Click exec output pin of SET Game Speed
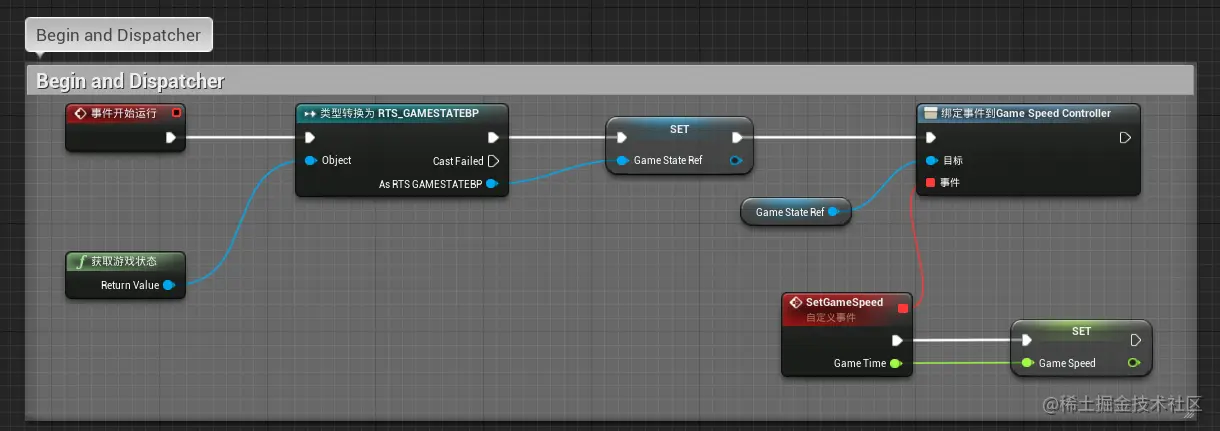 [1135, 340]
